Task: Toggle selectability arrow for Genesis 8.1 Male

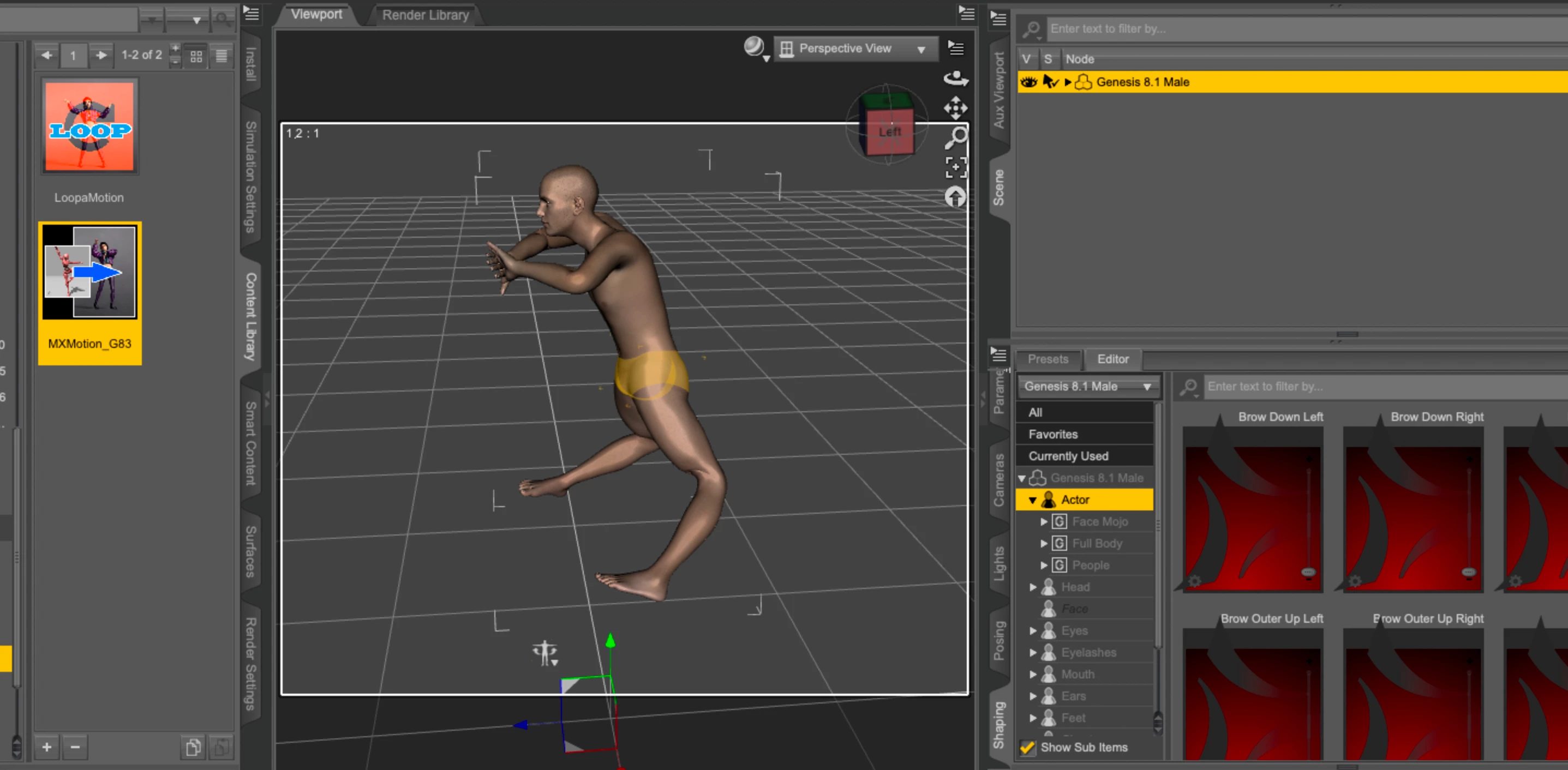Action: tap(1049, 82)
